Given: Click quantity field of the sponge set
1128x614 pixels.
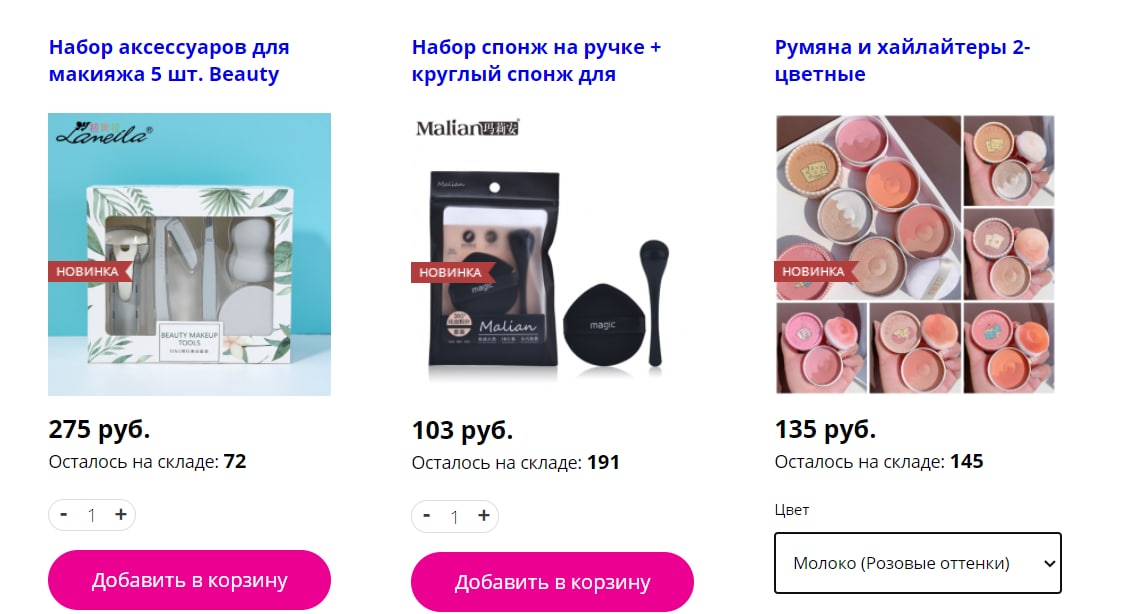Looking at the screenshot, I should [455, 516].
